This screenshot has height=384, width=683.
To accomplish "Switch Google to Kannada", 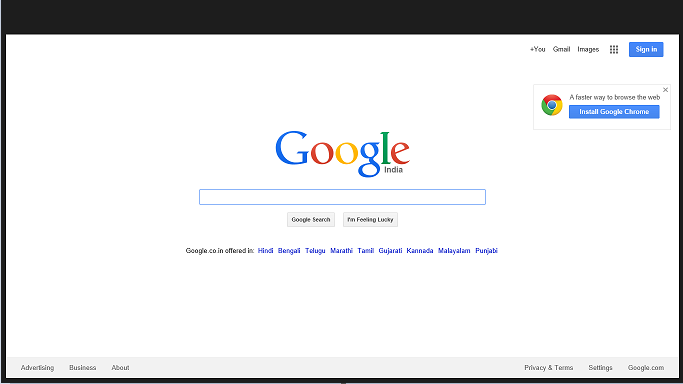I will [419, 251].
